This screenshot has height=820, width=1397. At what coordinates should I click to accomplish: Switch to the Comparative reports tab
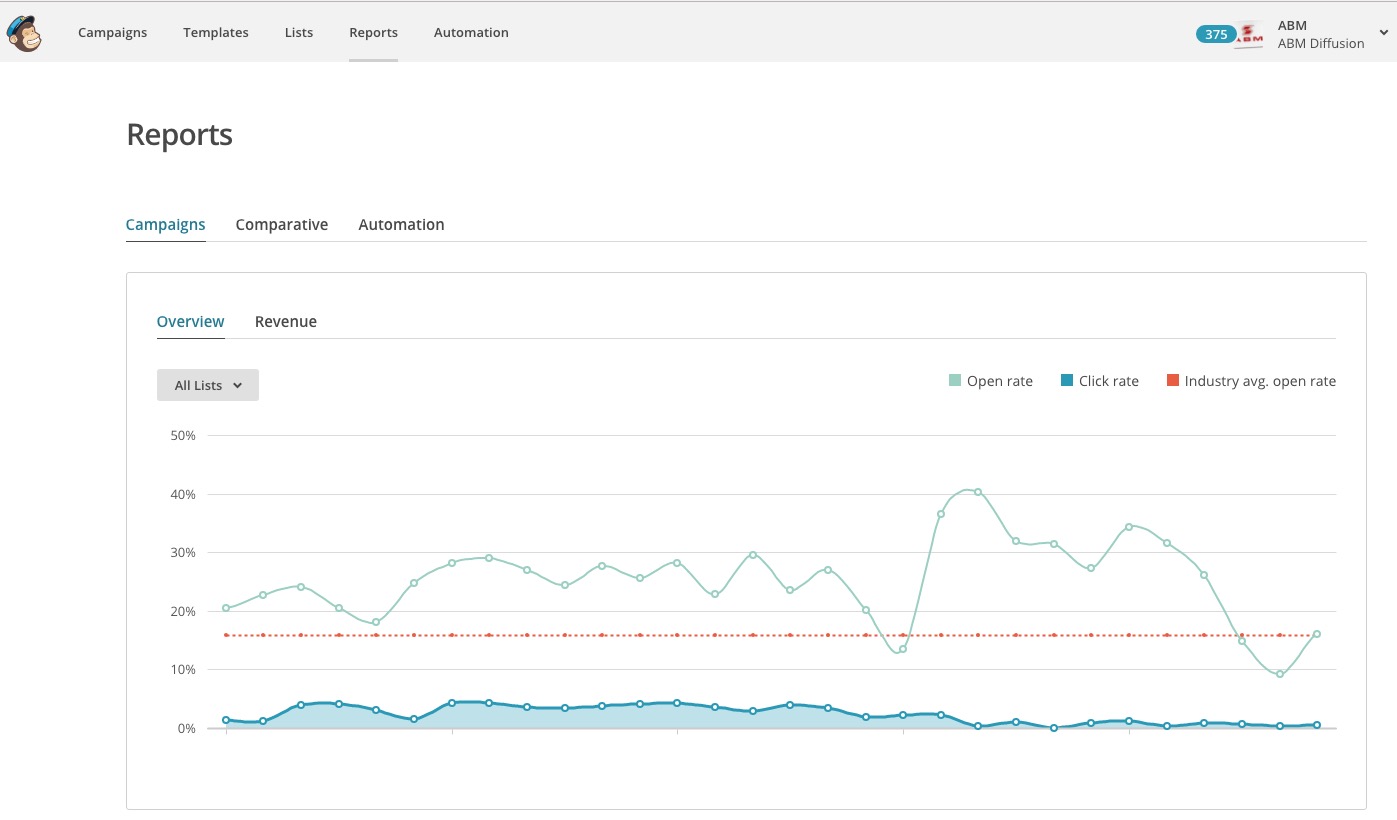[x=282, y=225]
